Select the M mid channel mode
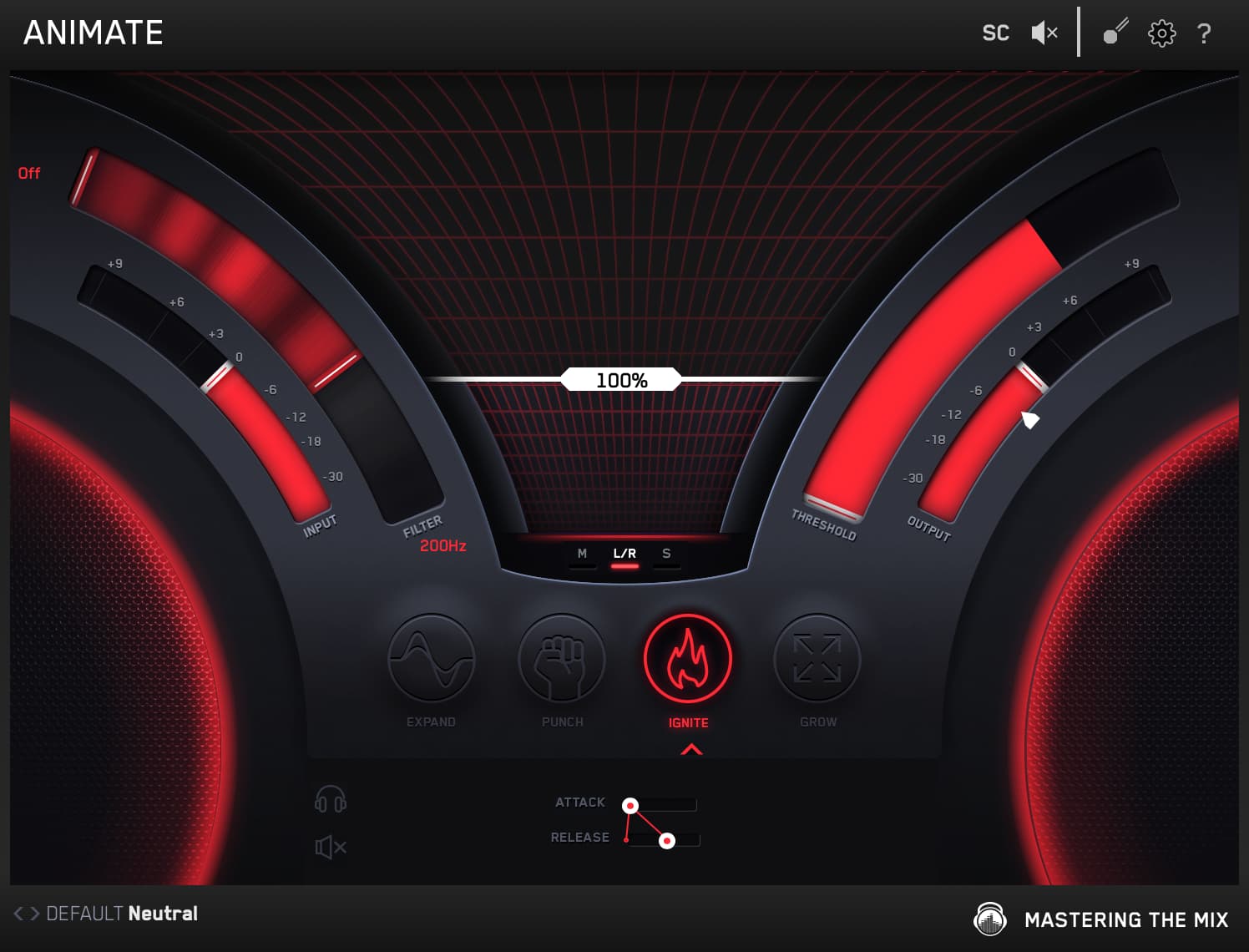The height and width of the screenshot is (952, 1249). point(582,554)
